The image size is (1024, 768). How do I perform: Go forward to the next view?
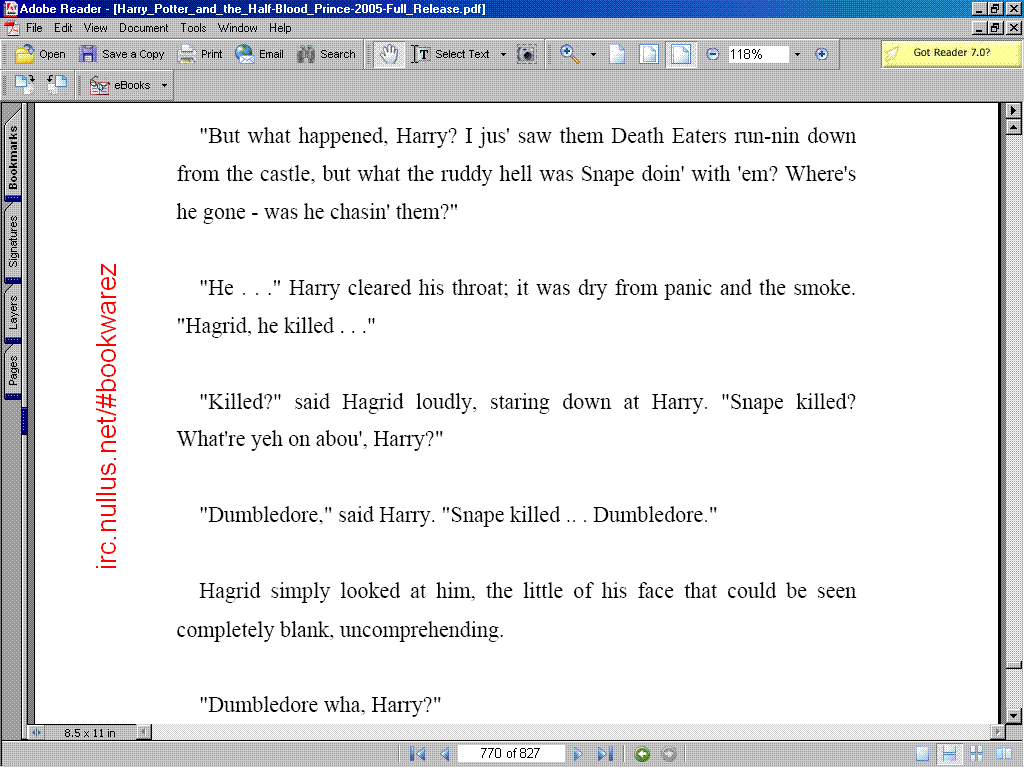[669, 754]
